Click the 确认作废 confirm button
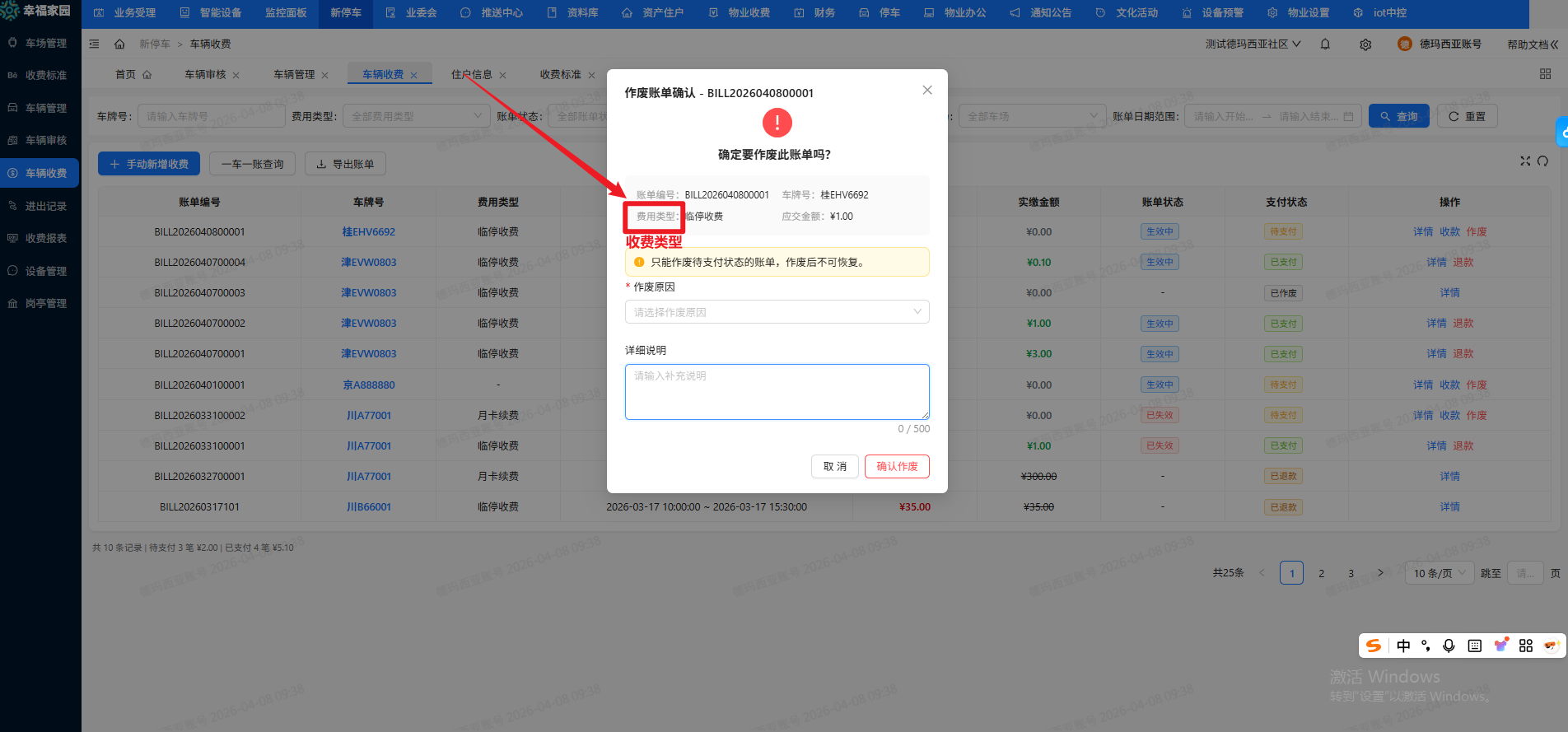This screenshot has width=1568, height=732. pyautogui.click(x=897, y=466)
